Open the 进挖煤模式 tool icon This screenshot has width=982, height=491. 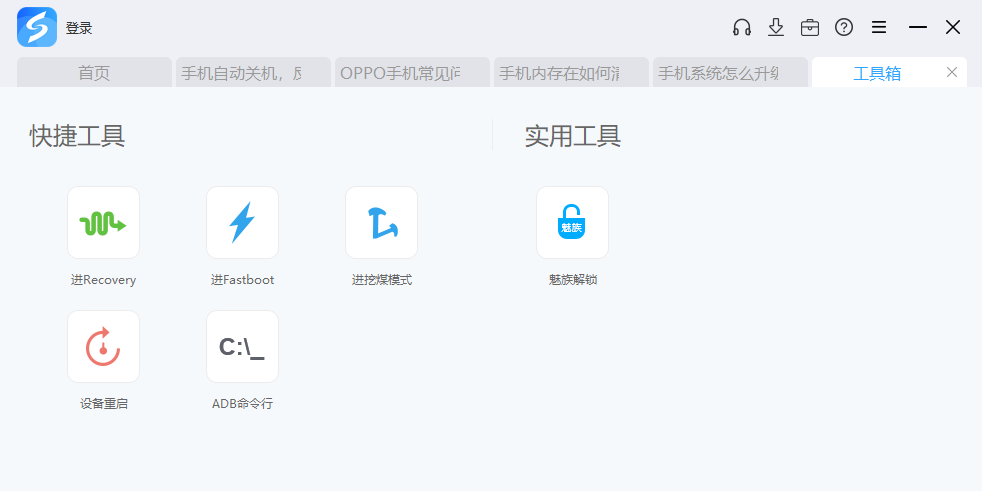pyautogui.click(x=381, y=223)
